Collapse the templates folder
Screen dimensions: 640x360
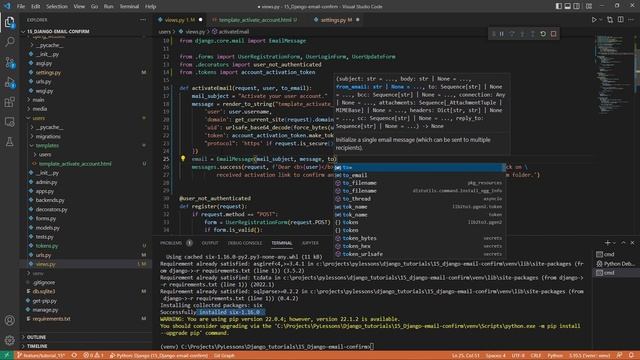[47, 145]
